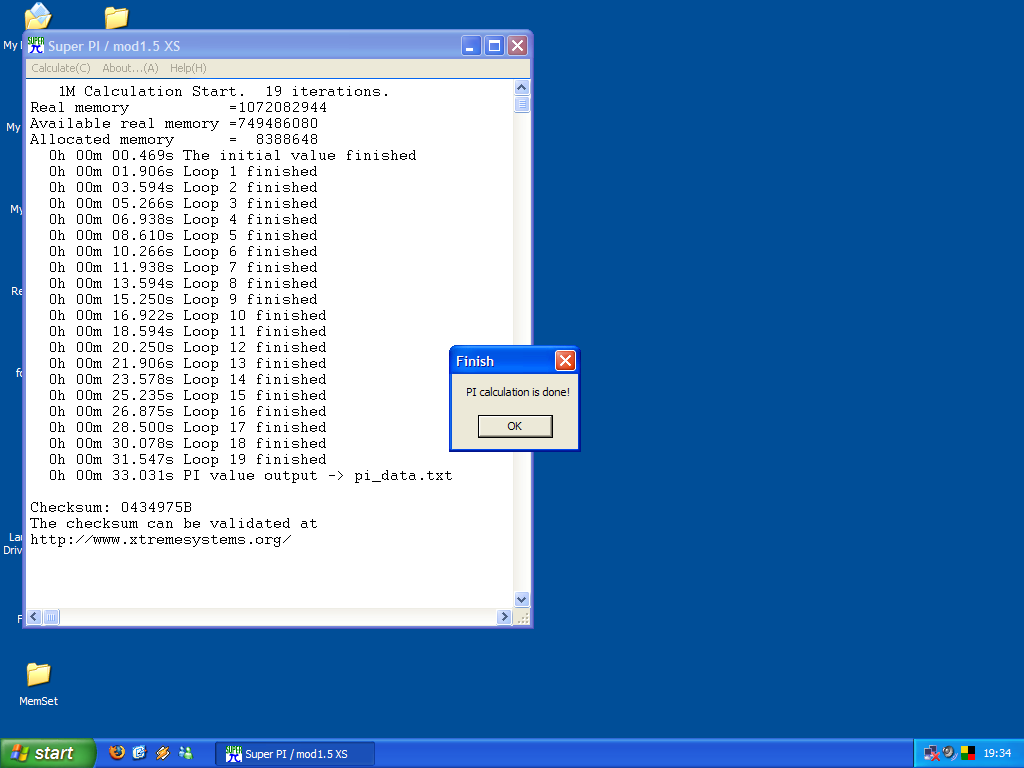Click Super PI / mod1.5 XS taskbar button
Image resolution: width=1024 pixels, height=768 pixels.
pyautogui.click(x=295, y=754)
